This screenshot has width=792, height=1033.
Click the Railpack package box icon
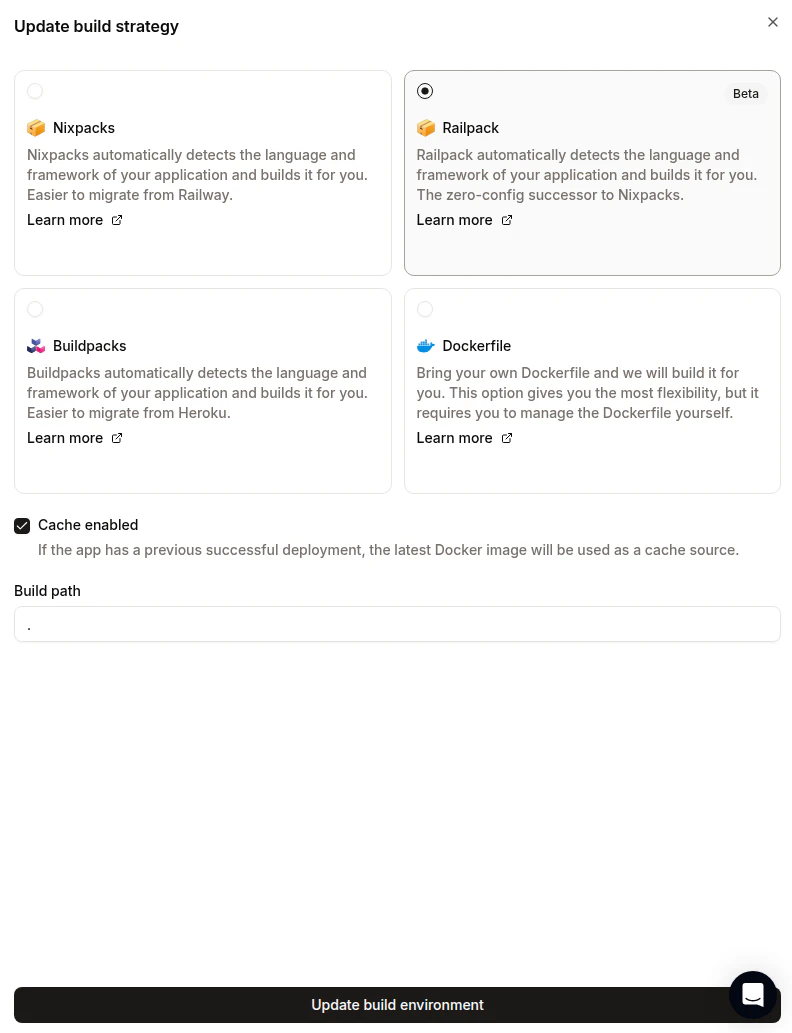(x=426, y=128)
